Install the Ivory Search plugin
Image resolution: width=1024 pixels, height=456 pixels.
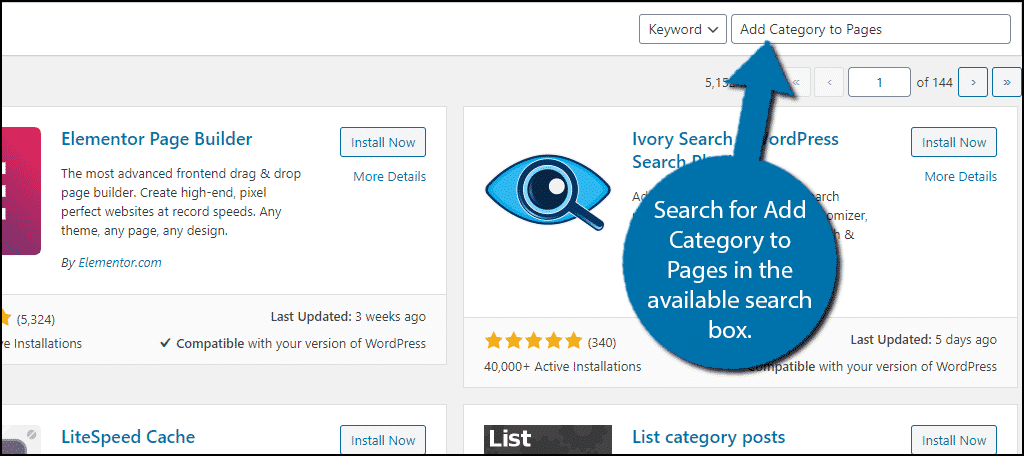954,142
